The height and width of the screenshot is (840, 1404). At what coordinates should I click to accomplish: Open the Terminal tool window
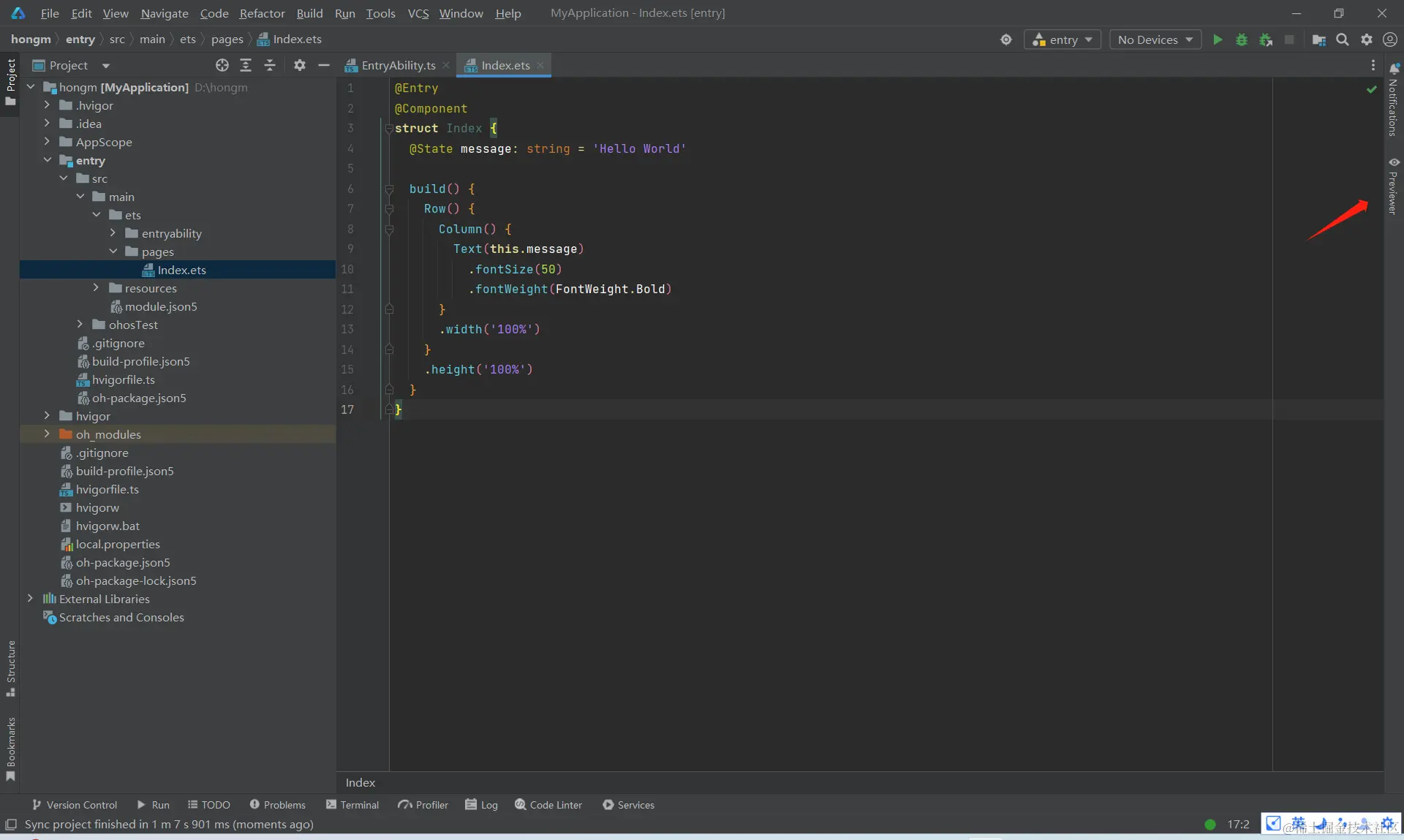[x=352, y=805]
